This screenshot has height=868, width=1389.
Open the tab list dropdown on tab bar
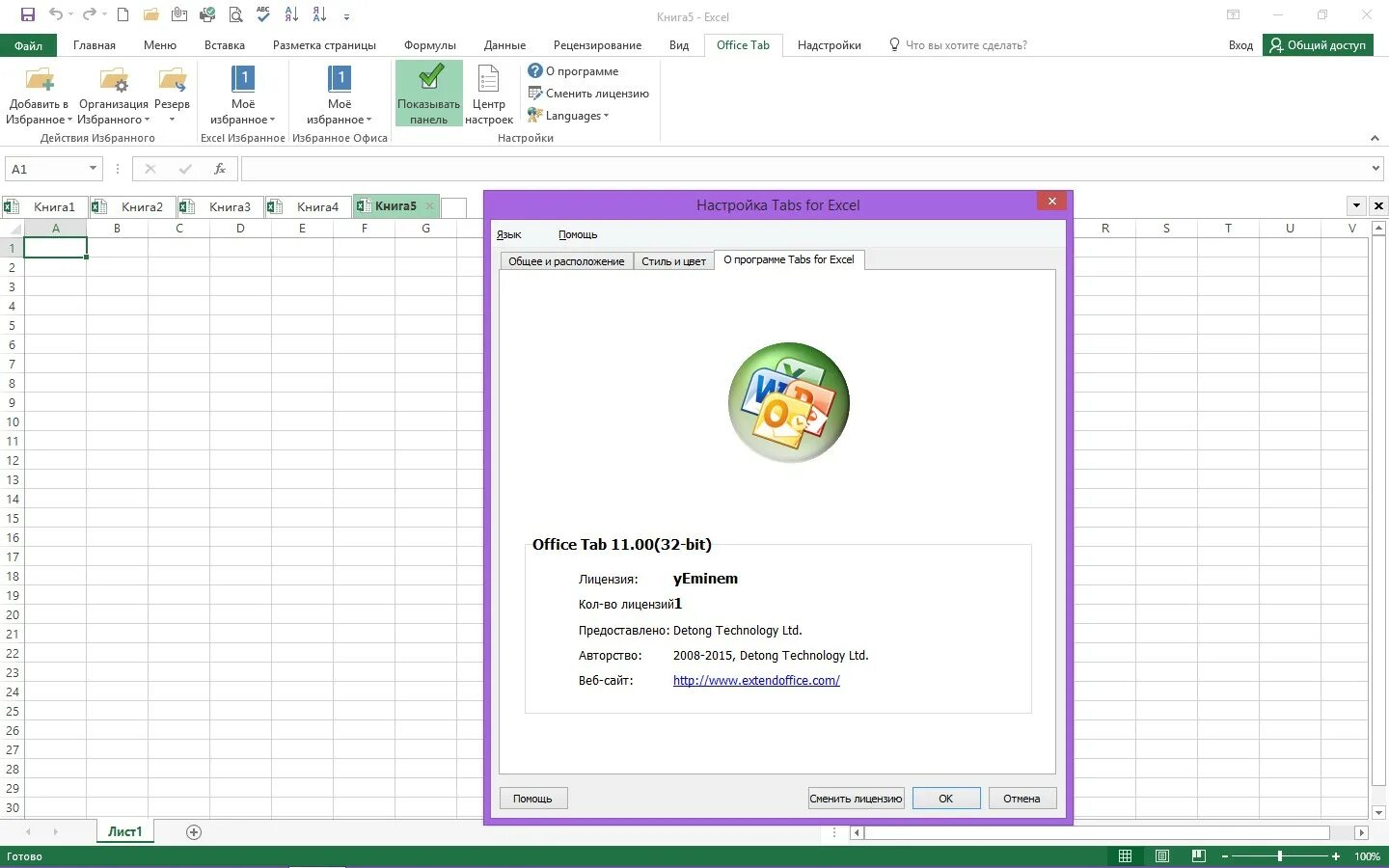pyautogui.click(x=1356, y=205)
